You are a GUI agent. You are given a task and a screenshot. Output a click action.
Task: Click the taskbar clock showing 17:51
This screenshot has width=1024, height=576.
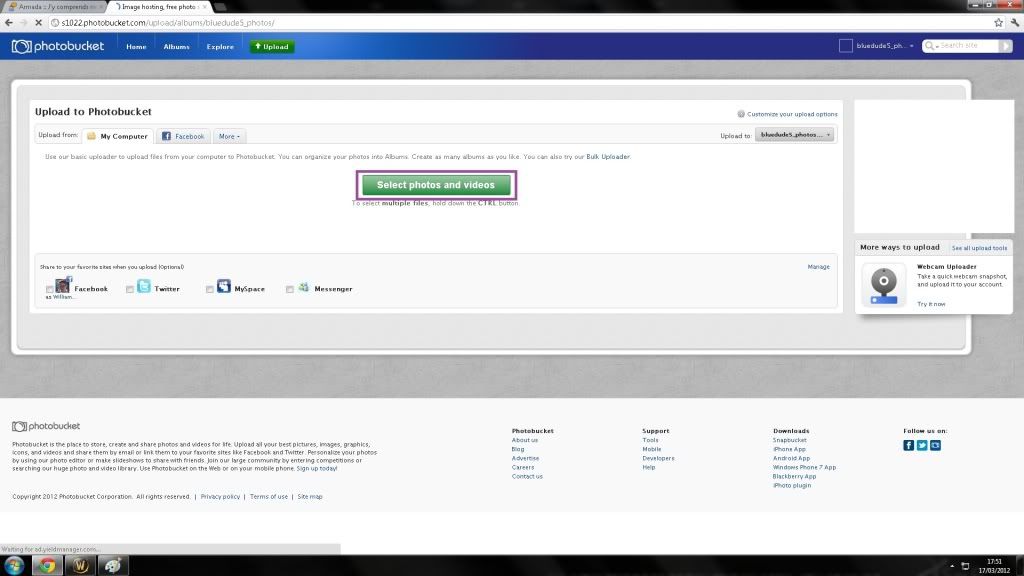click(x=994, y=566)
